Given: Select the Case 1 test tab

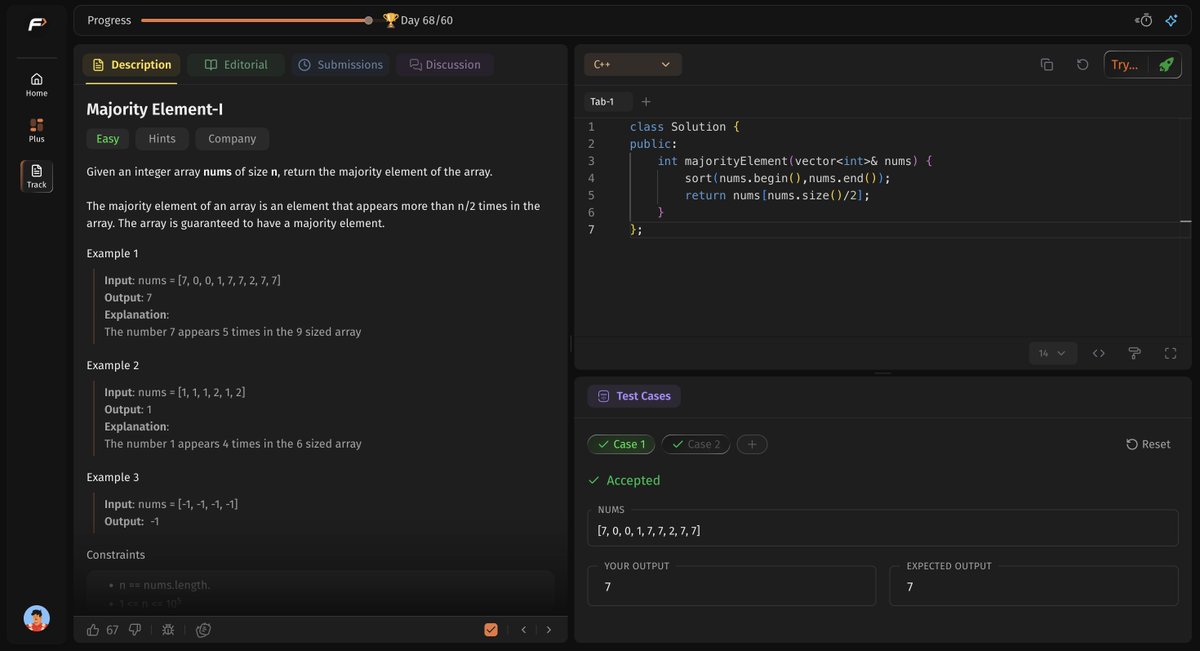Looking at the screenshot, I should 621,444.
